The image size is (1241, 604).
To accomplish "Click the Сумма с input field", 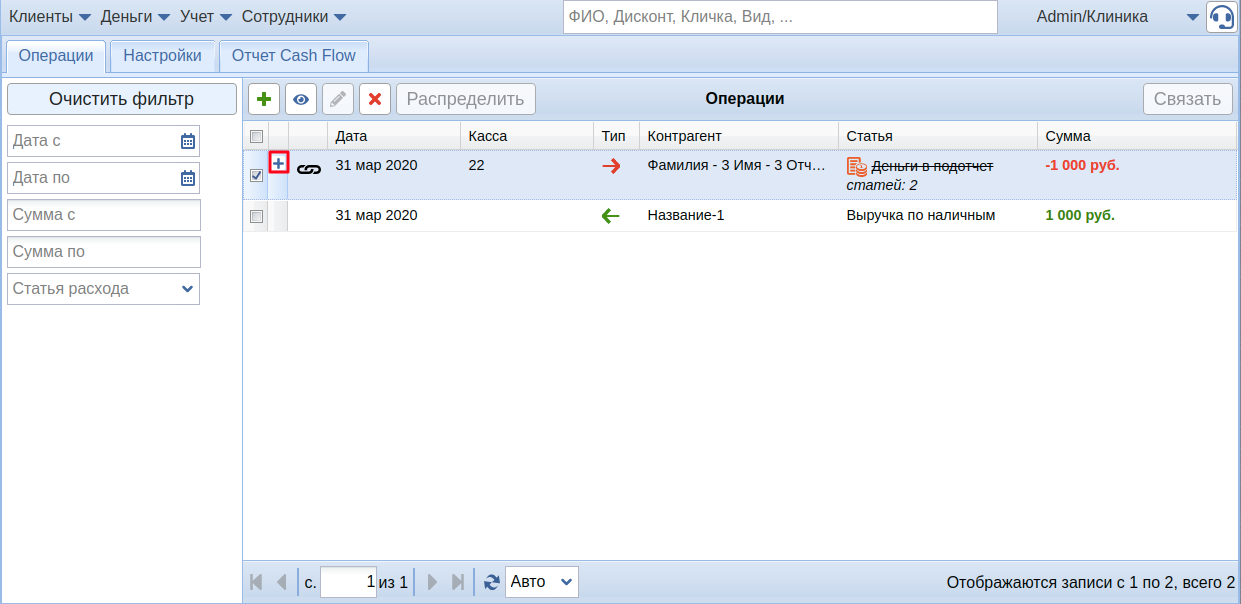I will tap(104, 215).
